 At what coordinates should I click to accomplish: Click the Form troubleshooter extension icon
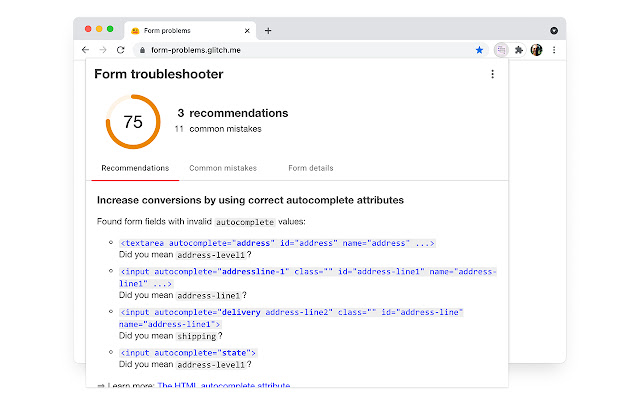coord(502,49)
